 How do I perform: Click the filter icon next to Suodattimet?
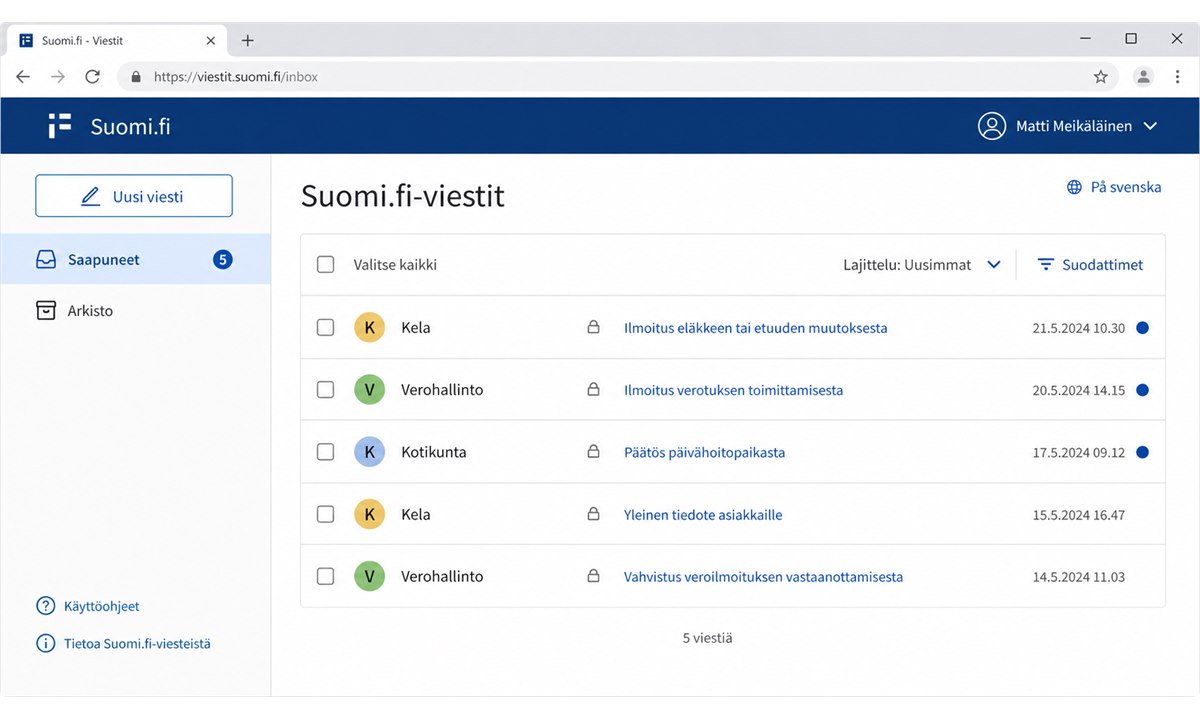click(x=1046, y=265)
